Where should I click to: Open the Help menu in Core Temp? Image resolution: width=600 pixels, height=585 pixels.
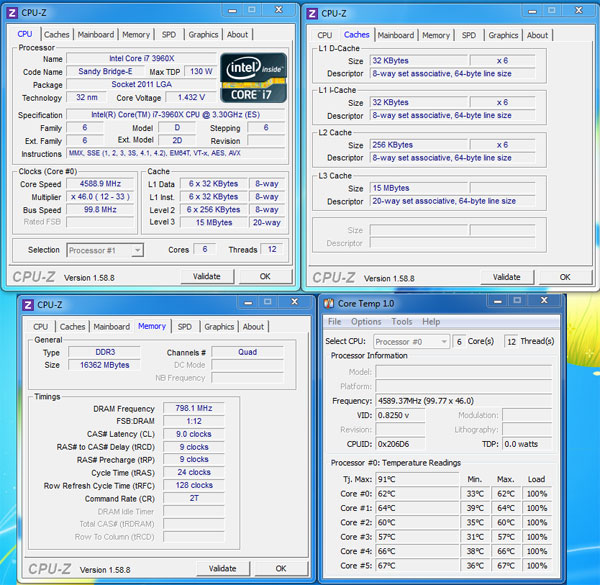coord(431,322)
